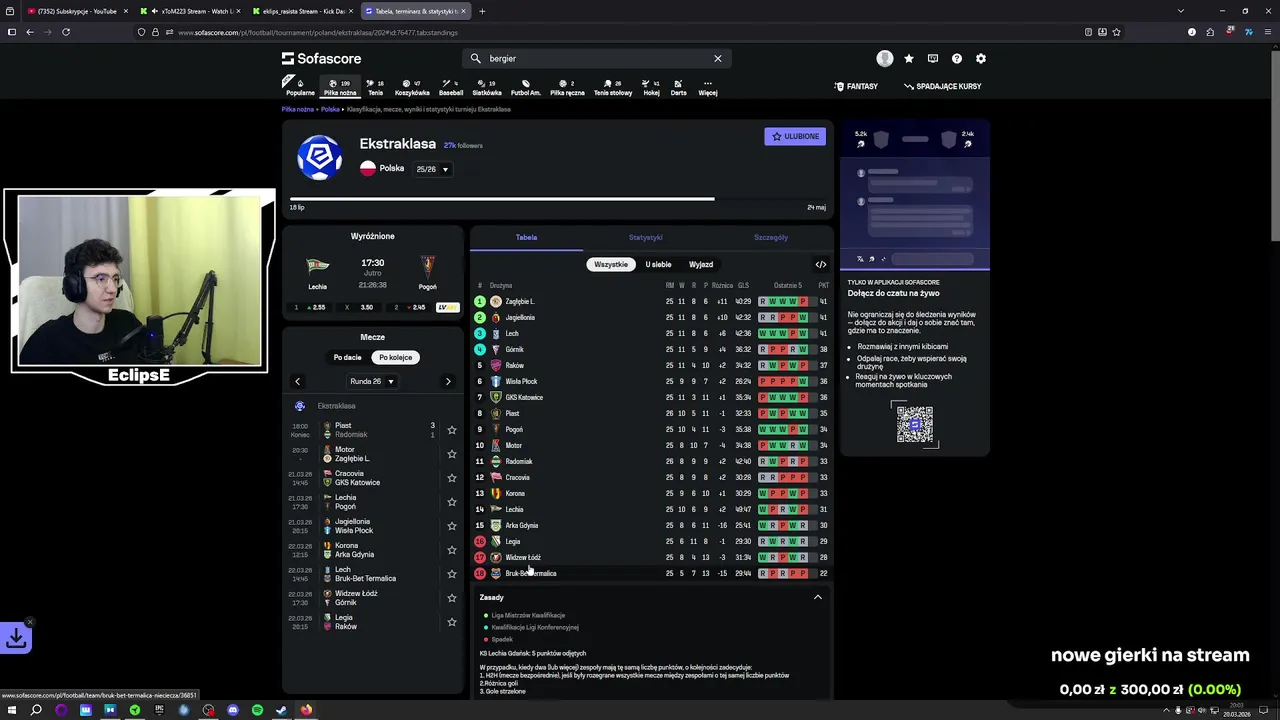
Task: Click in the search field
Action: point(595,58)
